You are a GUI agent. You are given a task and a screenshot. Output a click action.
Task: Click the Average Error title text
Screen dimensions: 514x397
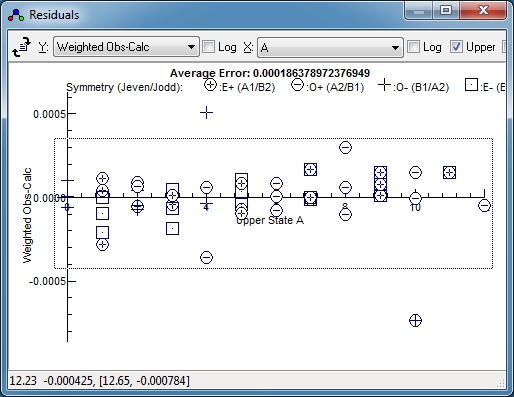coord(270,73)
